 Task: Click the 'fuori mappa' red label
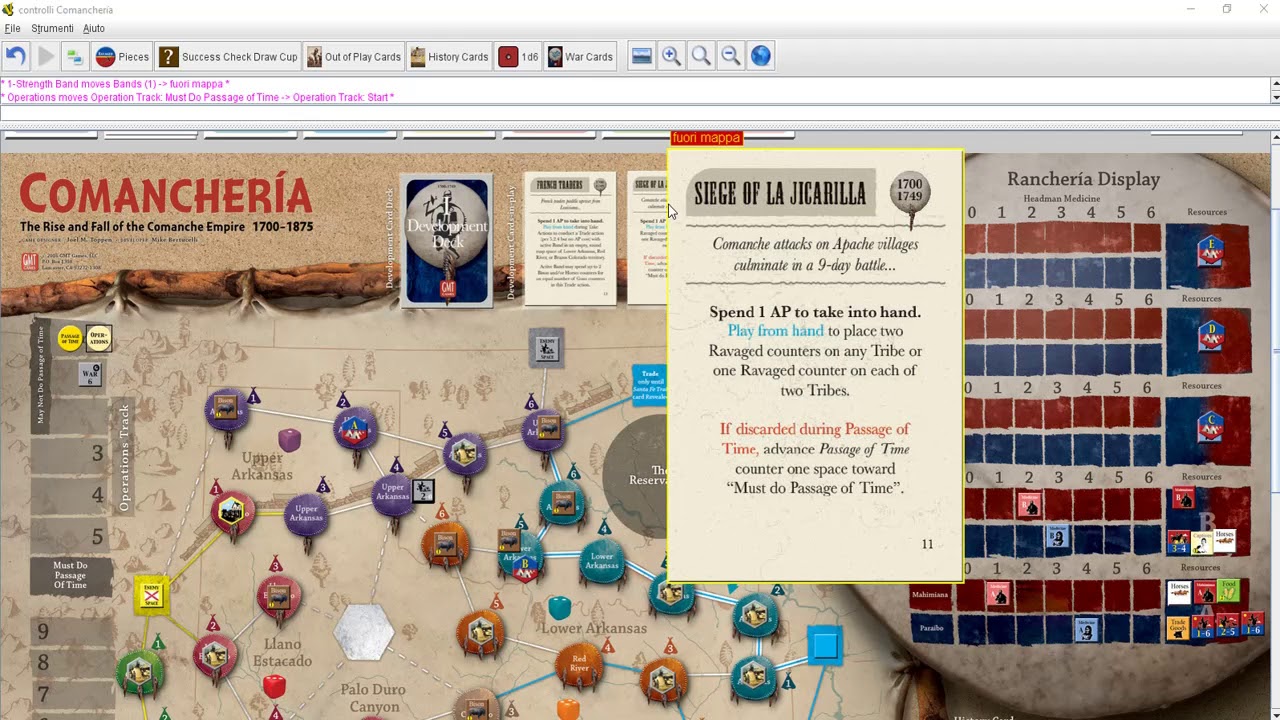click(706, 138)
